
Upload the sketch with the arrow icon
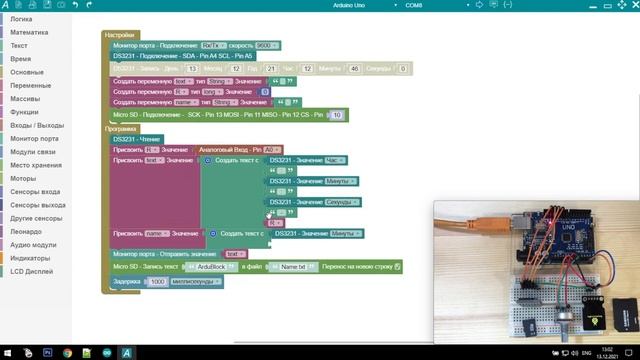479,5
